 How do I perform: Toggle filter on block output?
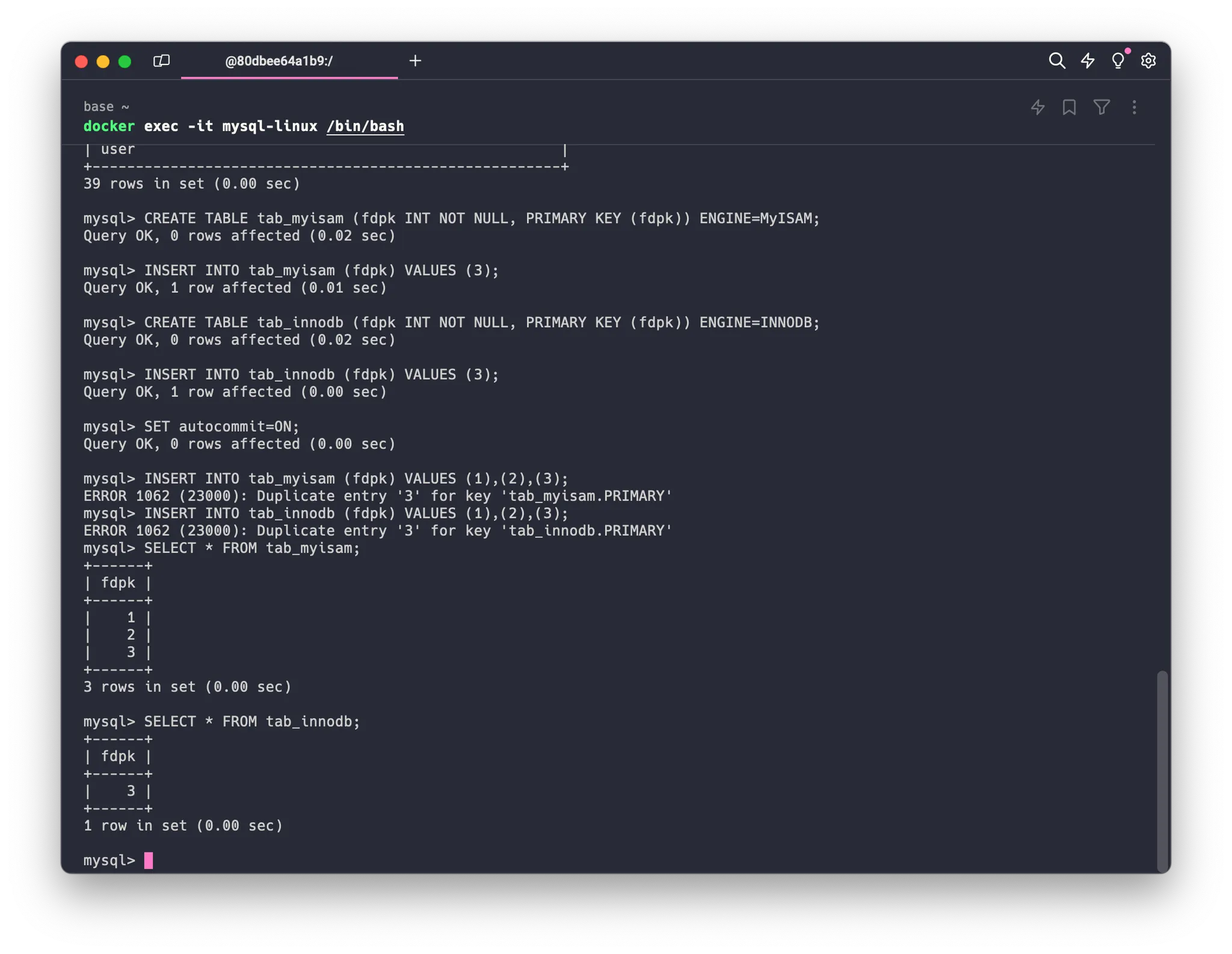[x=1101, y=108]
